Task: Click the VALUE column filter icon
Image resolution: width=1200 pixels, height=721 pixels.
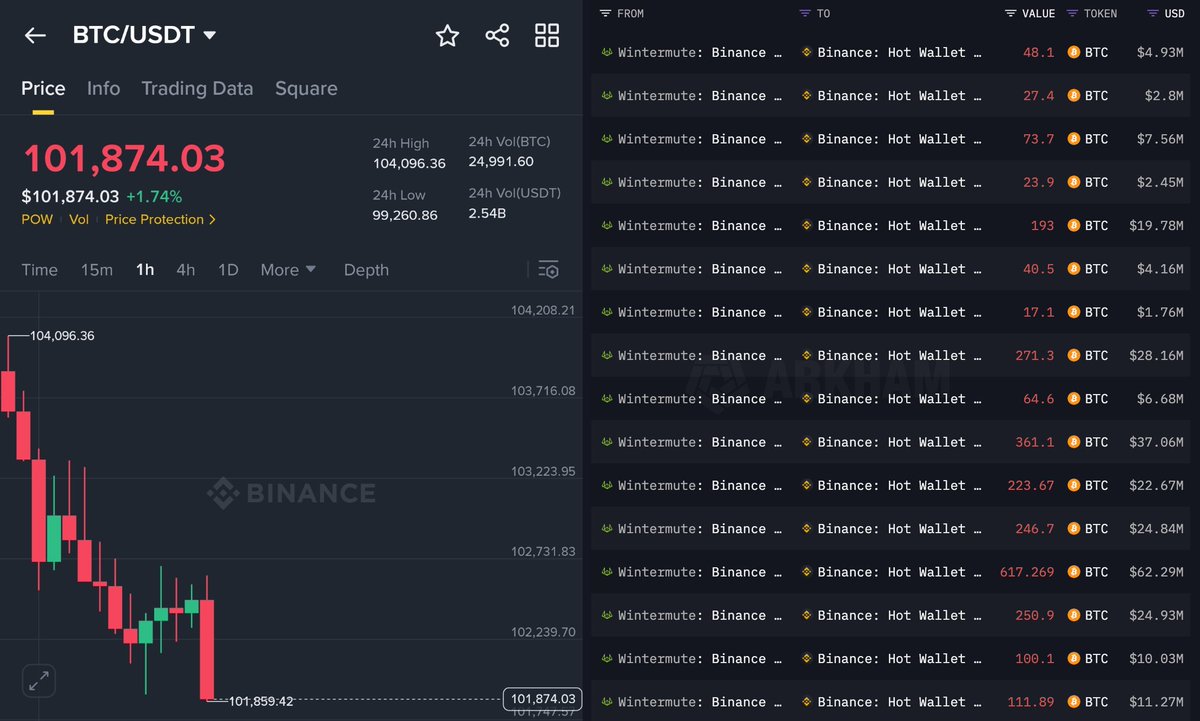Action: [1011, 14]
